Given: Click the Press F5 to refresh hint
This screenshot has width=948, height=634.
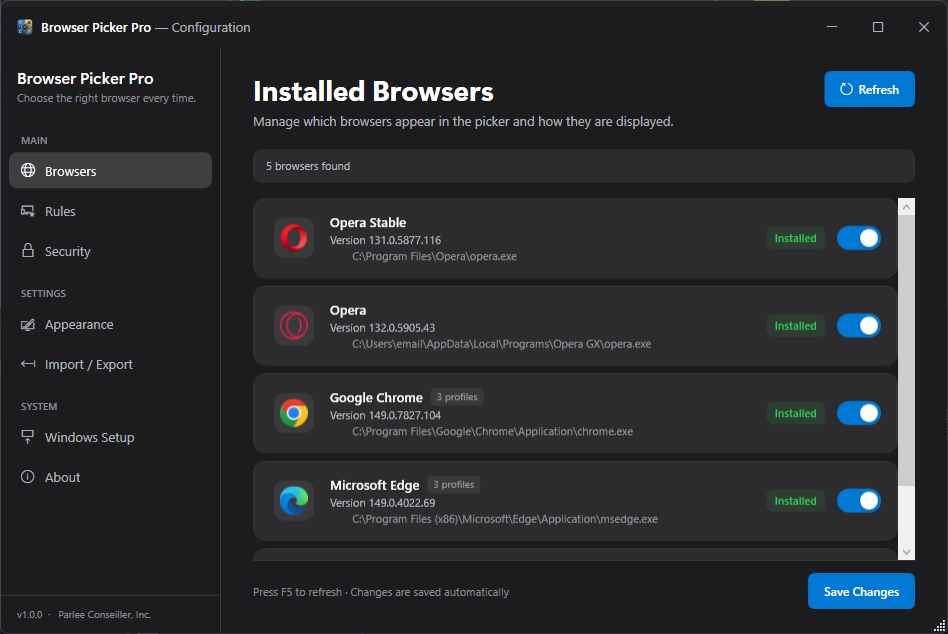Looking at the screenshot, I should point(297,592).
